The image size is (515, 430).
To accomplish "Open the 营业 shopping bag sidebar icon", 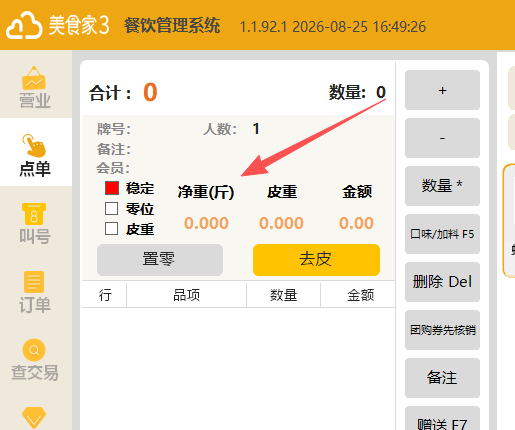I will pos(34,78).
